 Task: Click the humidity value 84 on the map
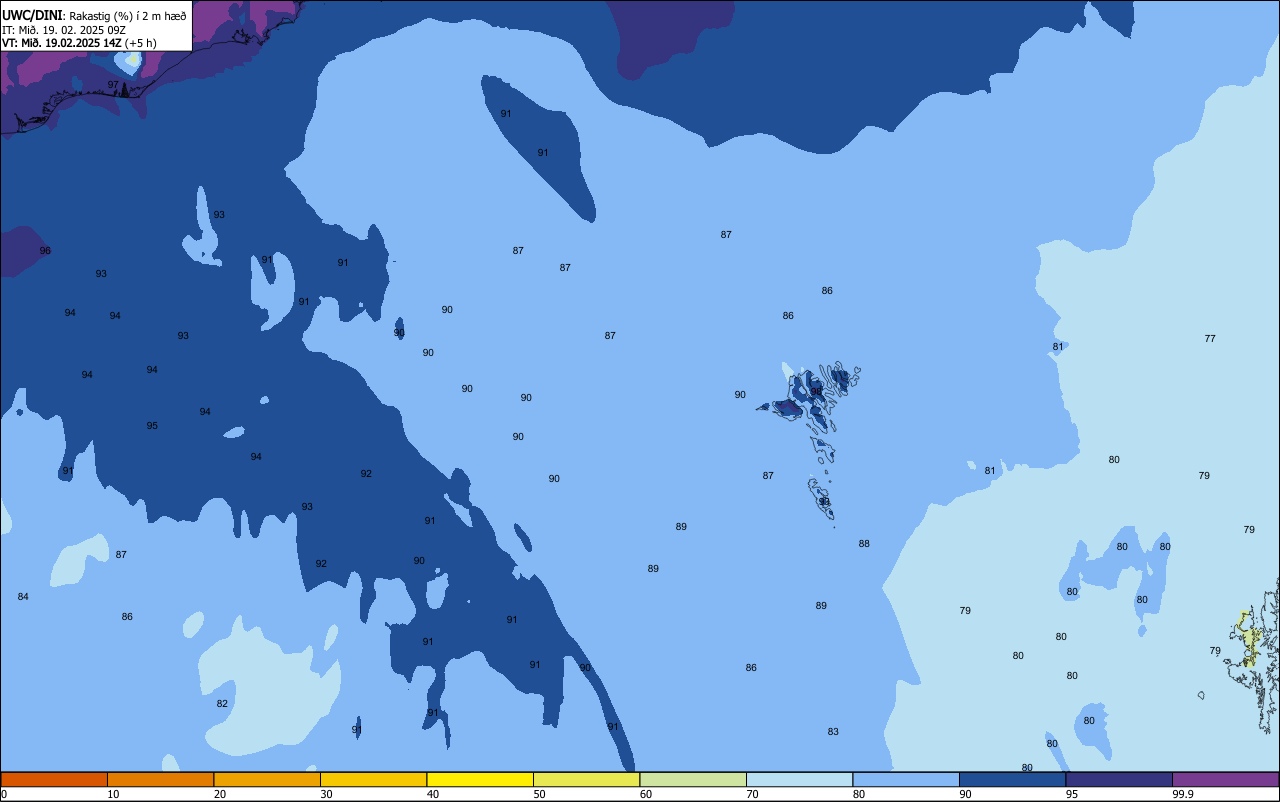pos(23,597)
